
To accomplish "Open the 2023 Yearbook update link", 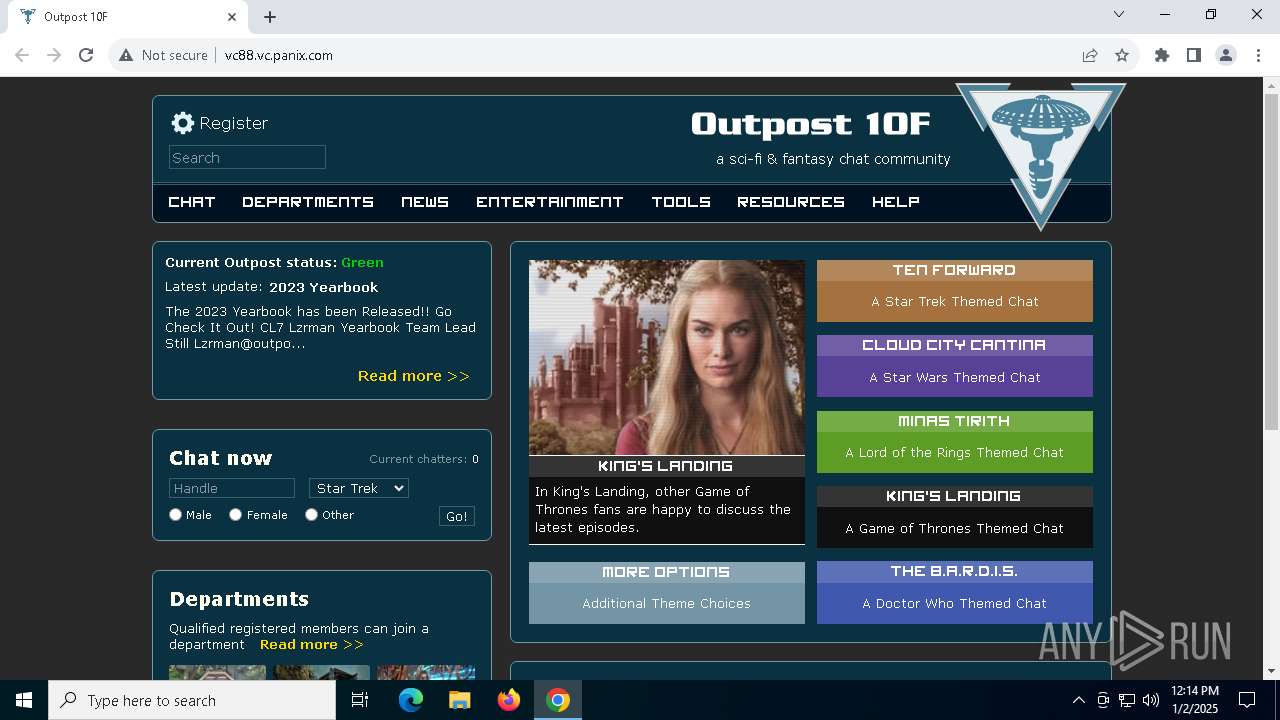I will click(x=324, y=287).
